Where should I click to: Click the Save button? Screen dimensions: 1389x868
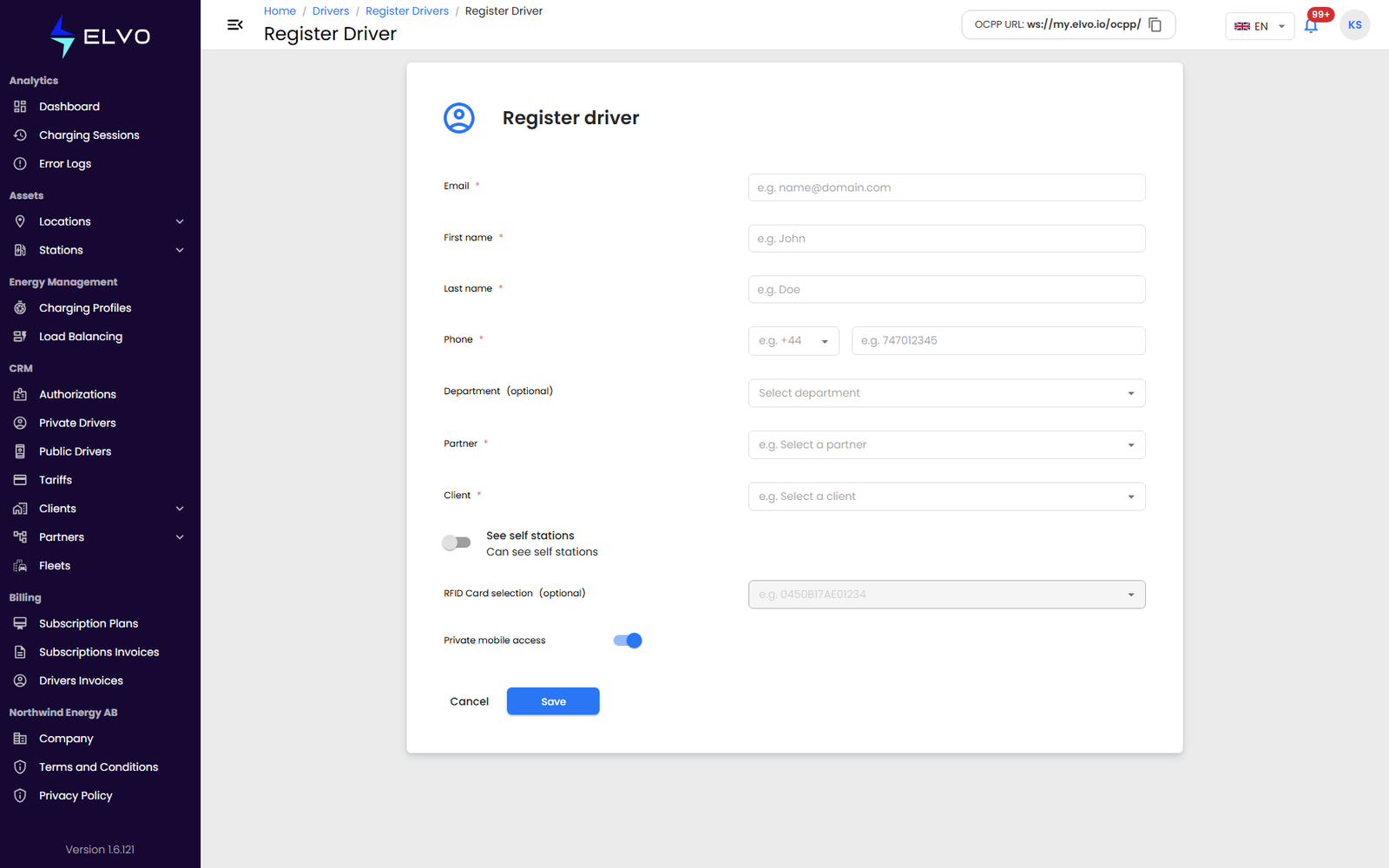pos(553,701)
